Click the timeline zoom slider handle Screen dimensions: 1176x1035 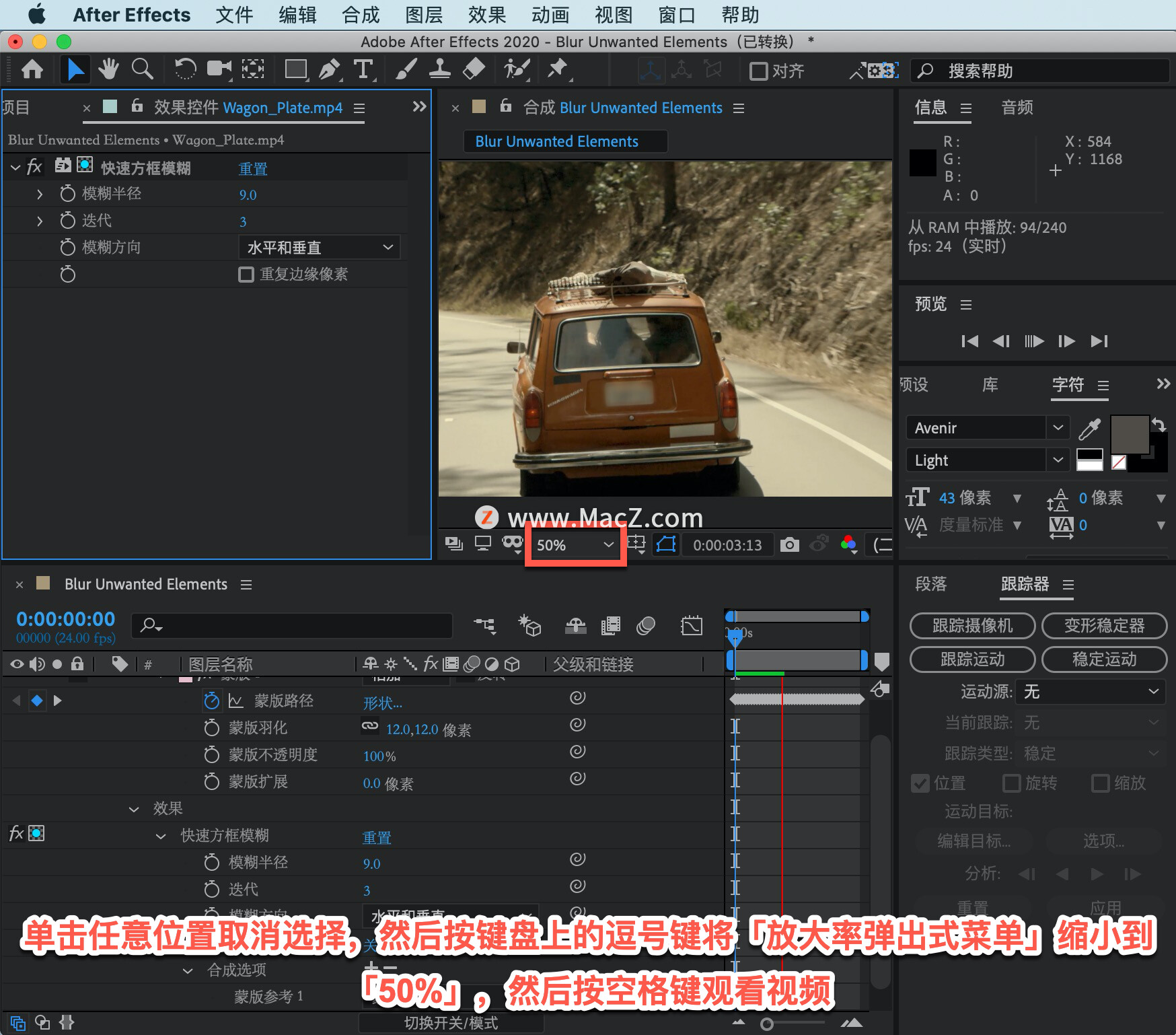point(766,1024)
